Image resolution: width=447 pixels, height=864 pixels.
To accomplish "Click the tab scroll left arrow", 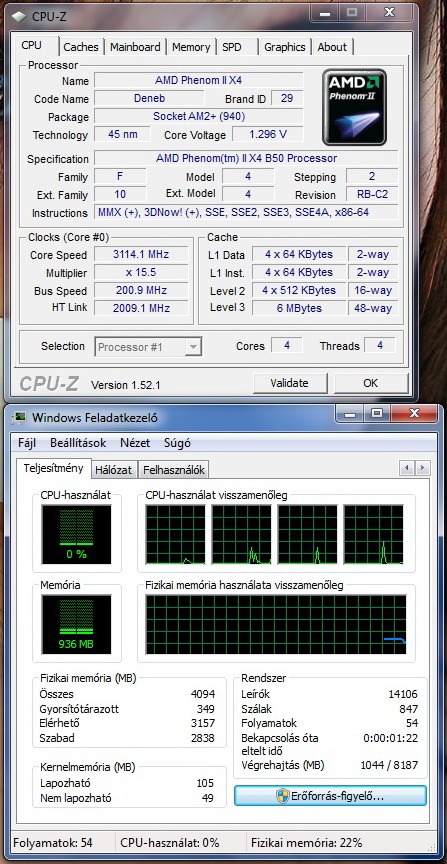I will click(x=407, y=468).
